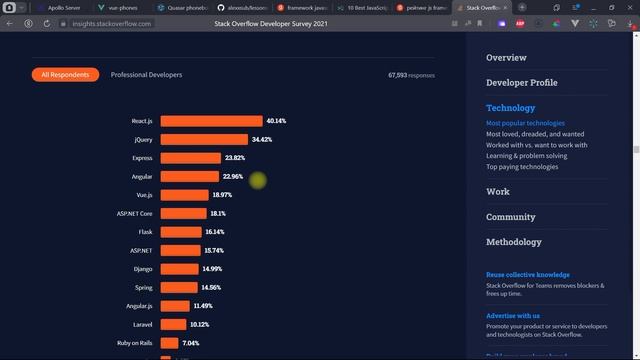Screen dimensions: 640x360
Task: Click the Angular 22.96% bar
Action: (x=190, y=176)
